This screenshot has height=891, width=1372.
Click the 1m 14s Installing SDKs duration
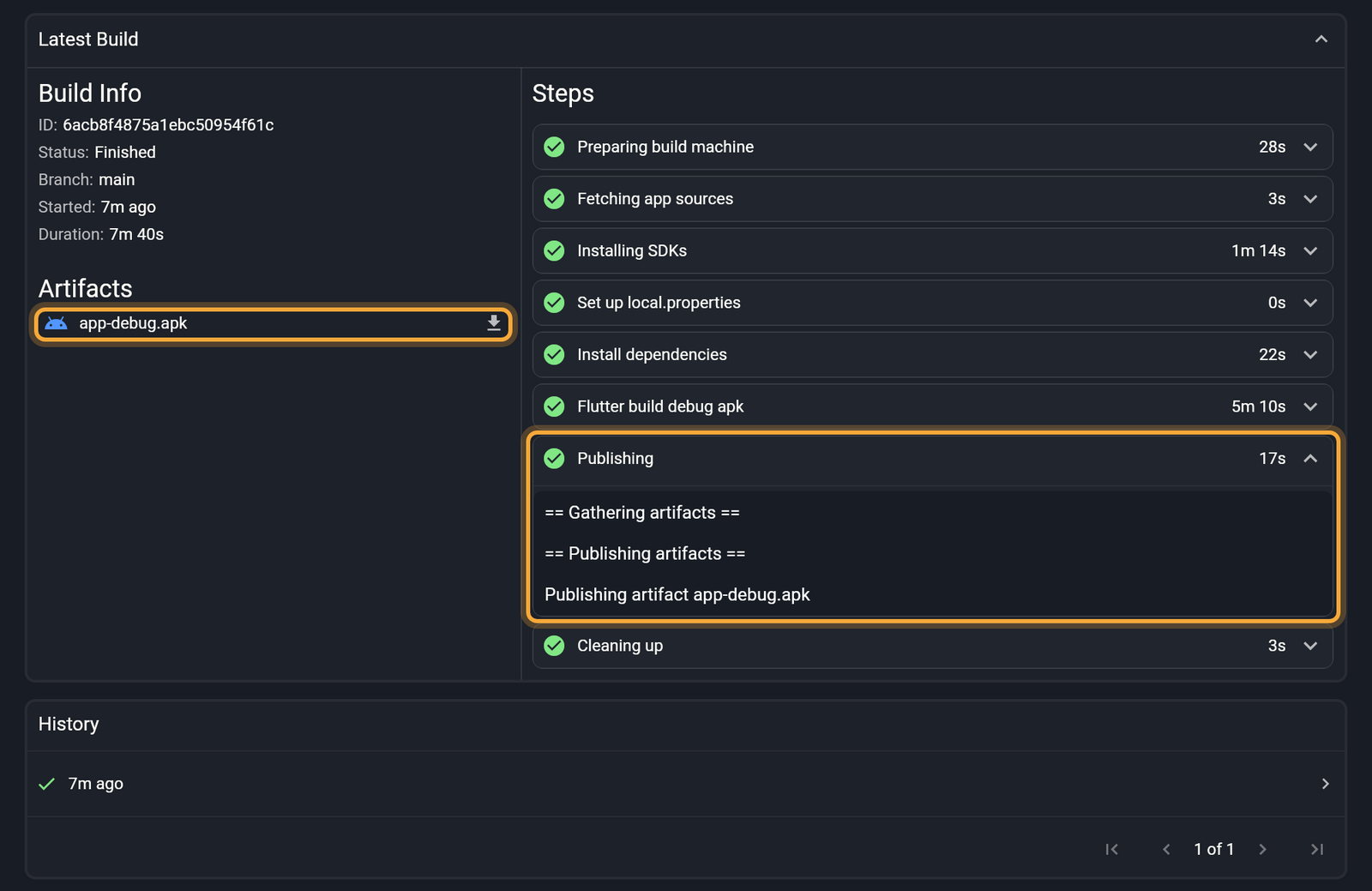pos(1259,250)
